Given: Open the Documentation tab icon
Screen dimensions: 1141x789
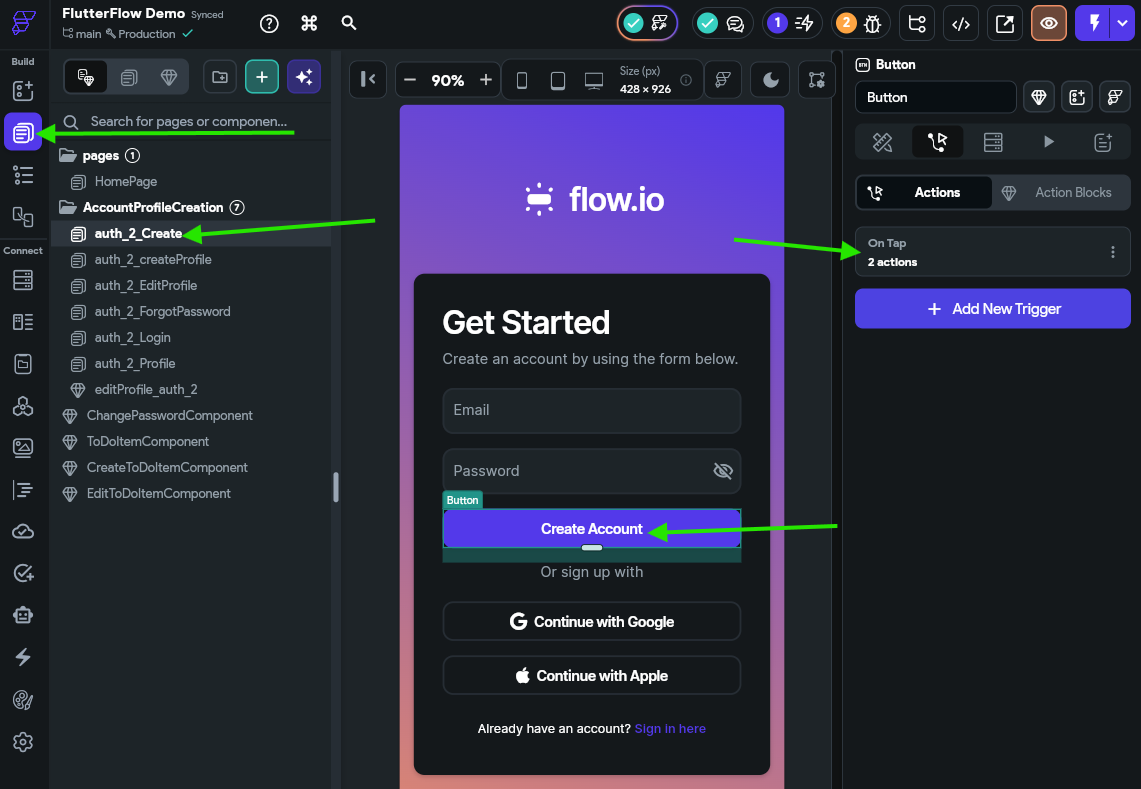Looking at the screenshot, I should tap(1103, 142).
